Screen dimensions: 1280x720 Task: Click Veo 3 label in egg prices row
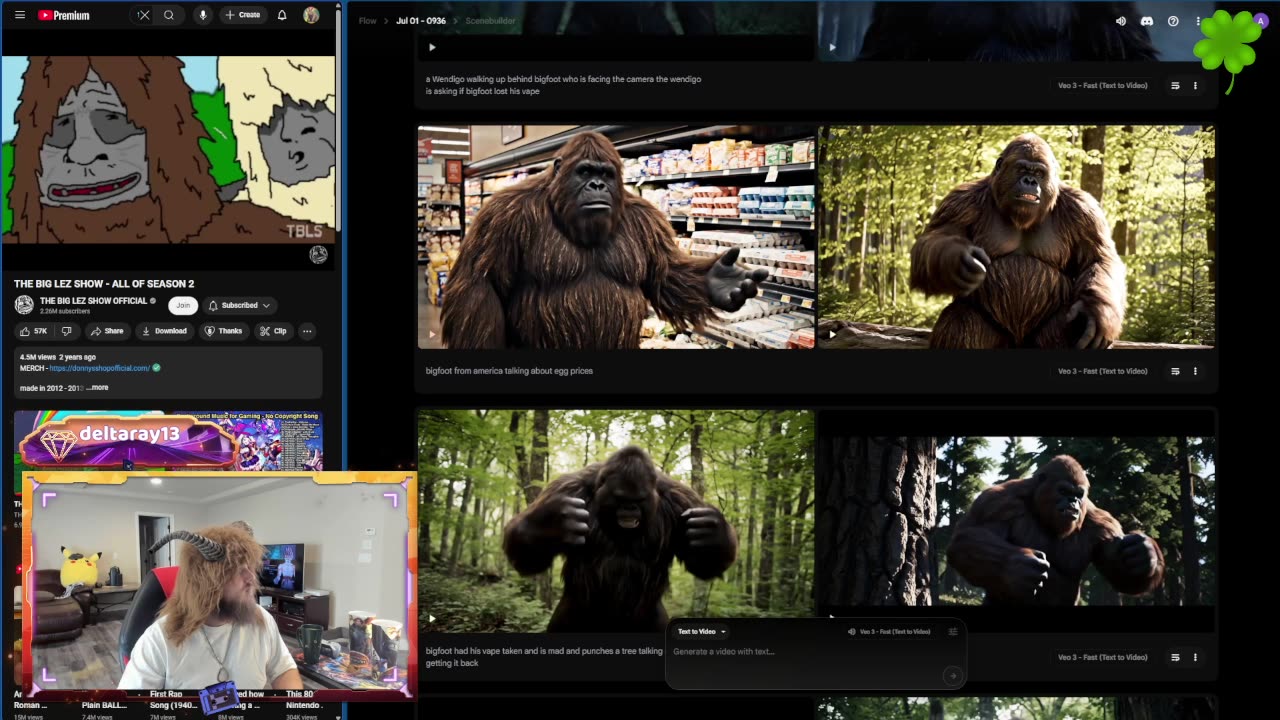(1103, 371)
